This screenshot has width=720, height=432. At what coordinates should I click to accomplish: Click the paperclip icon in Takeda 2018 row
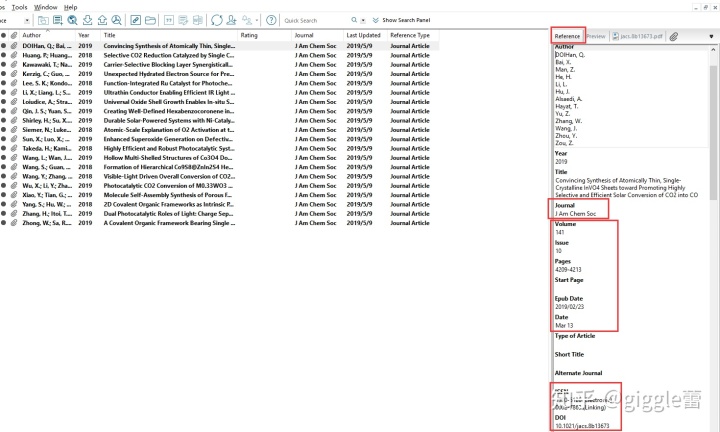14,148
